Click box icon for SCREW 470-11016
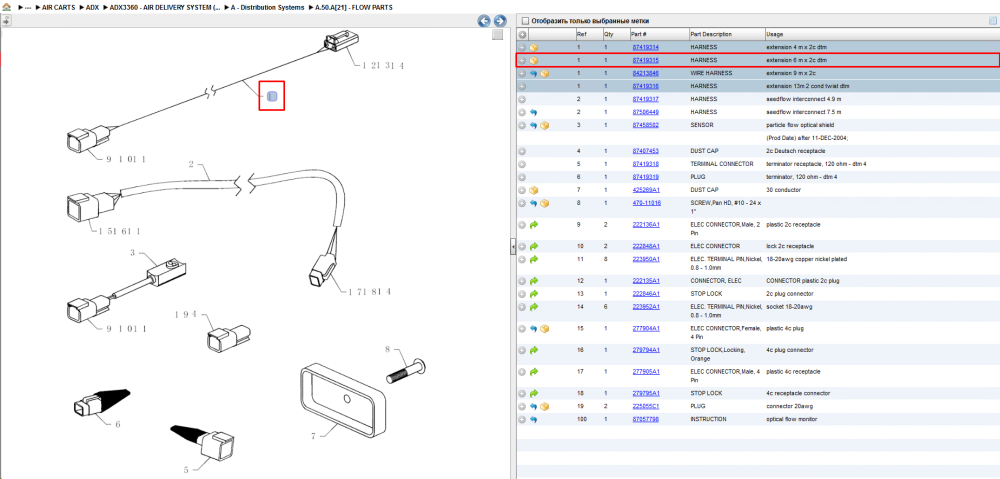Screen dimensions: 1000x479 [x=545, y=203]
